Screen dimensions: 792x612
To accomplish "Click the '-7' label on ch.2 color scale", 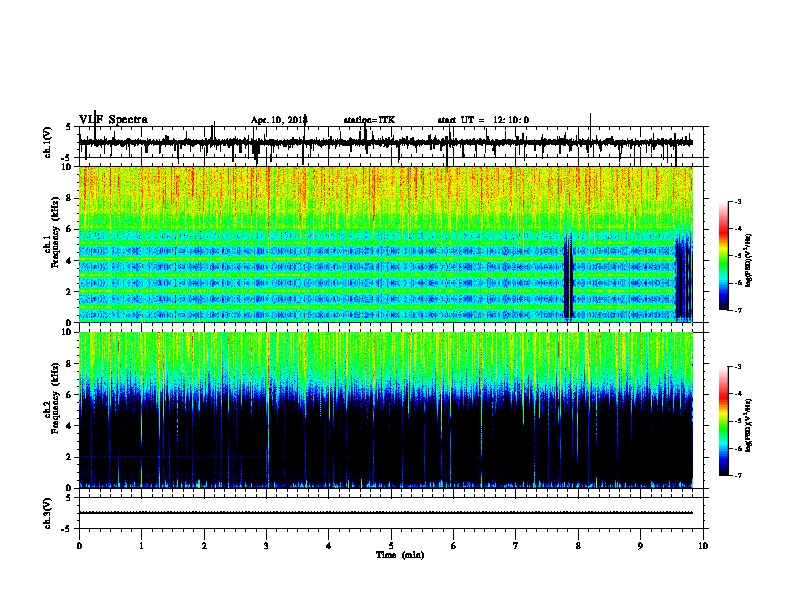I will (737, 475).
